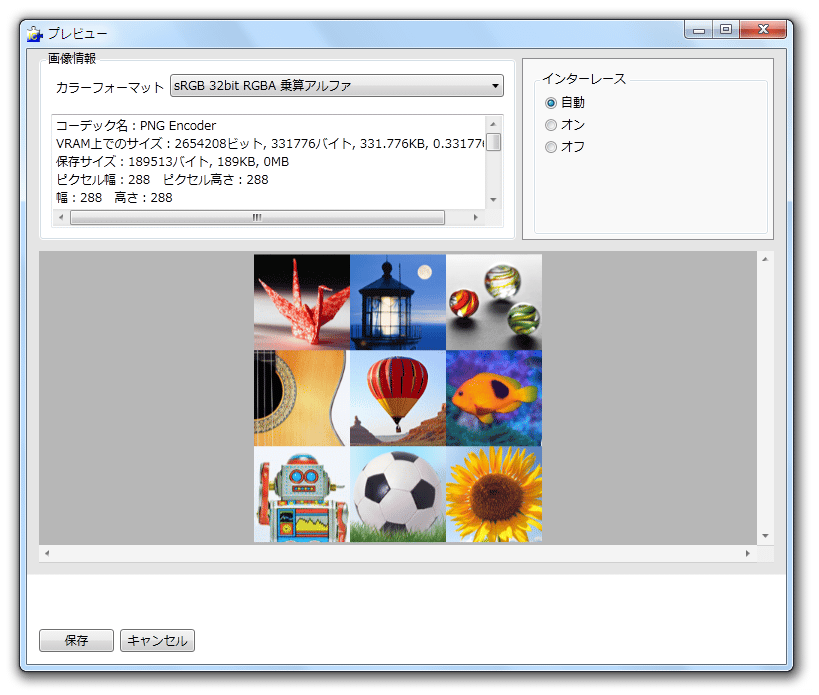Click the キャンセル button

point(157,640)
